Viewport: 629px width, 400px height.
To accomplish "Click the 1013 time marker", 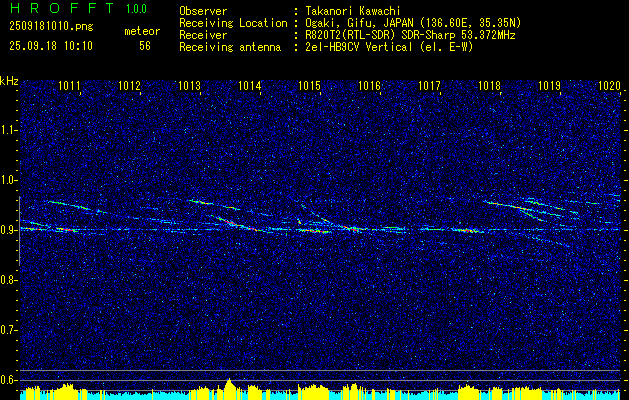I will 189,85.
